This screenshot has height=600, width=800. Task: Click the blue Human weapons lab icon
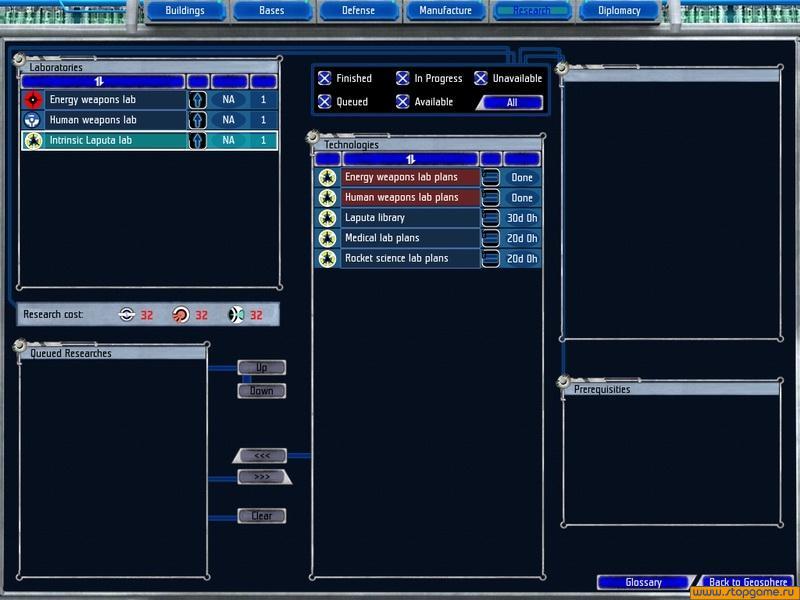tap(32, 120)
